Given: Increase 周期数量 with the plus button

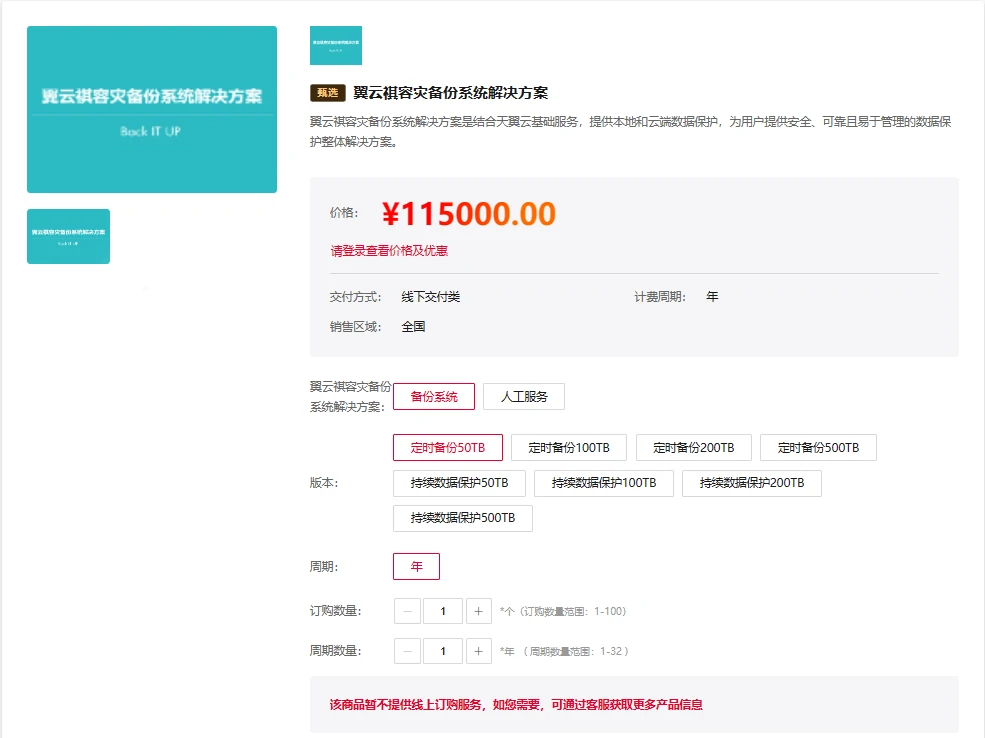Looking at the screenshot, I should click(479, 650).
